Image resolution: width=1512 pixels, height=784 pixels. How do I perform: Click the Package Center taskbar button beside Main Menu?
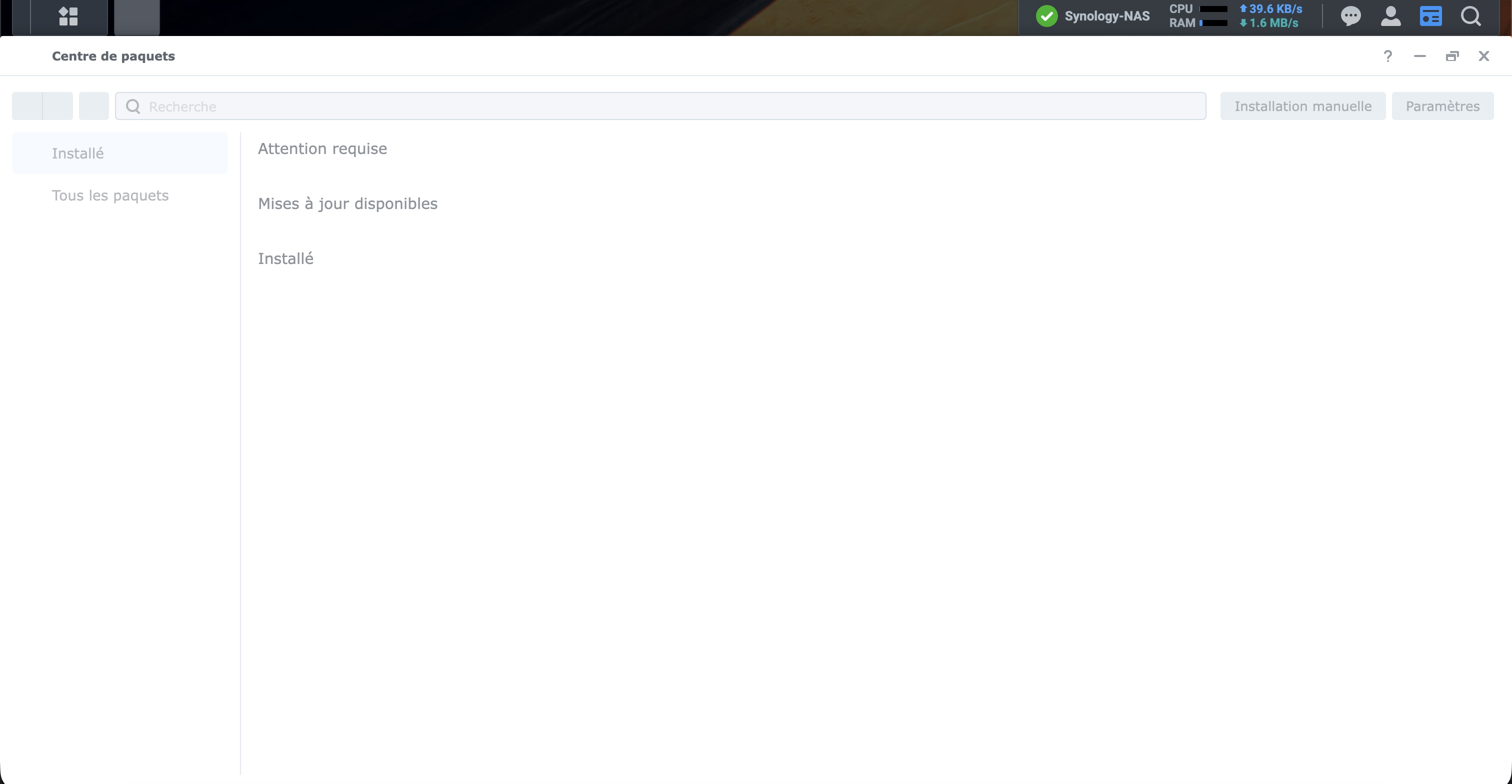point(136,16)
